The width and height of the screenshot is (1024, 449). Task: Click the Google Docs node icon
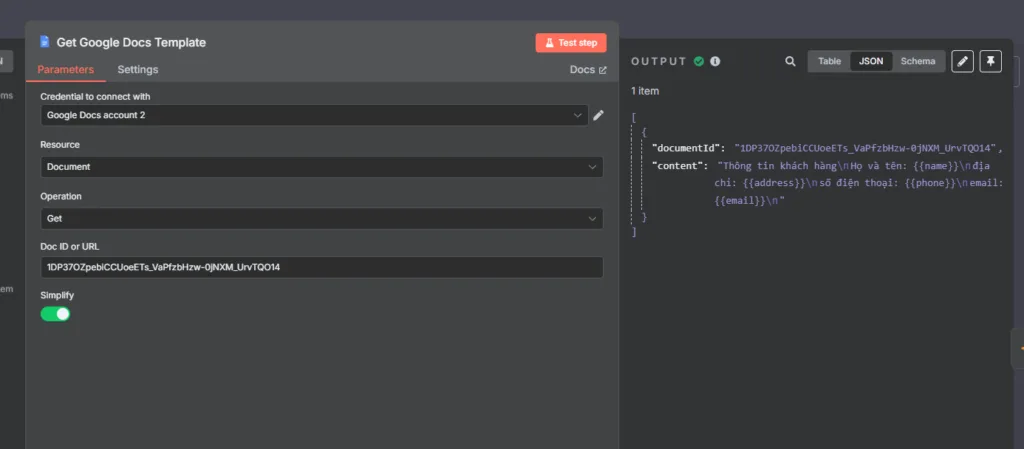point(44,42)
